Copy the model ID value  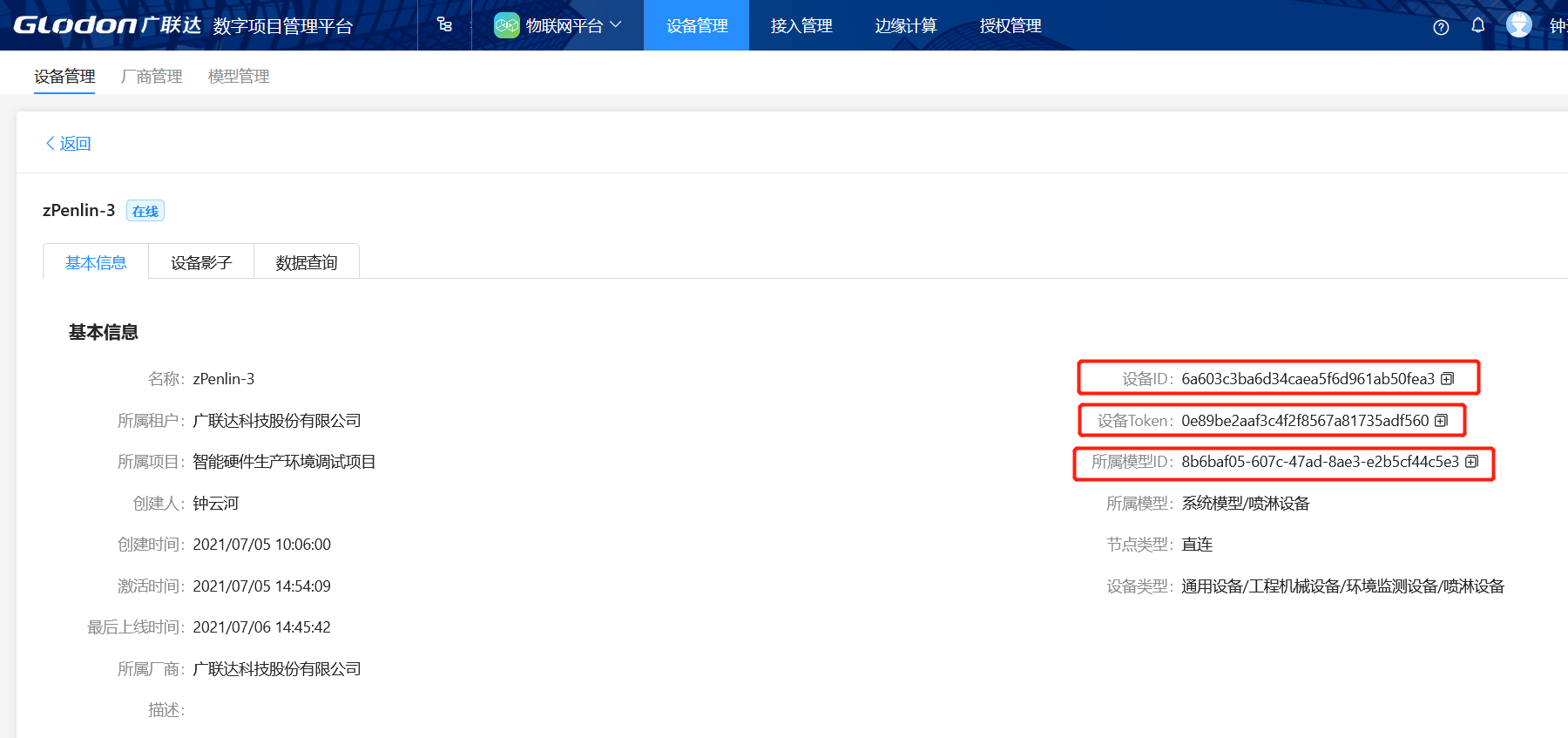click(x=1472, y=462)
